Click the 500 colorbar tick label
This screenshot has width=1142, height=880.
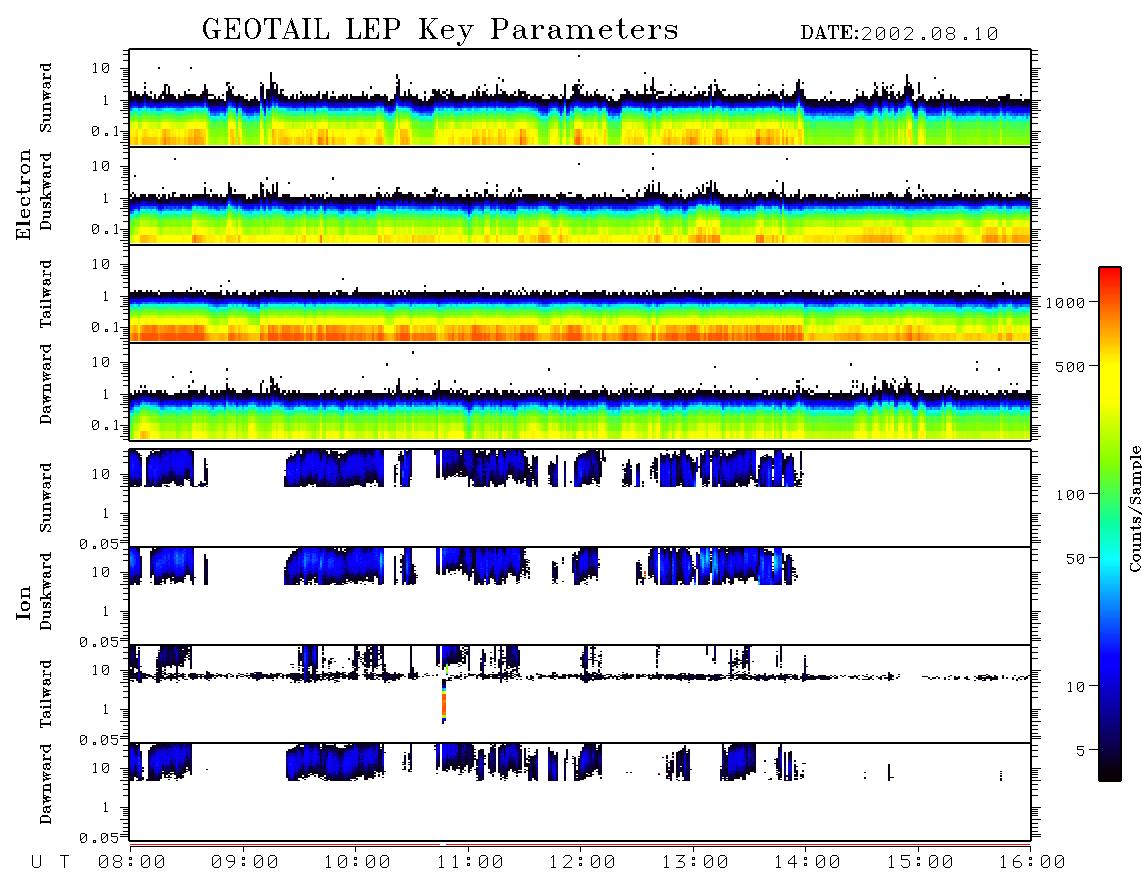click(1070, 366)
